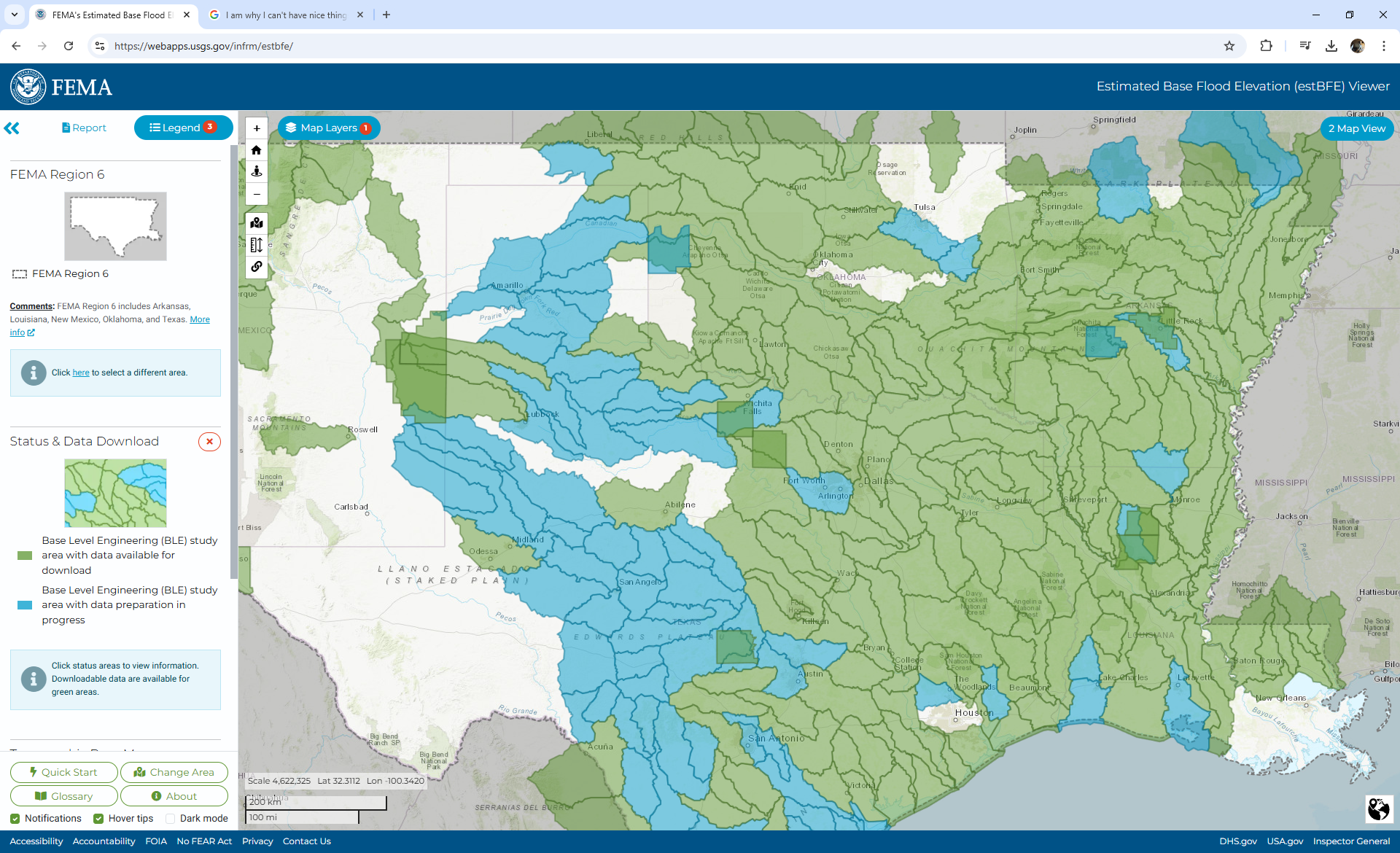This screenshot has width=1400, height=853.
Task: Click the find my location icon
Action: (x=257, y=172)
